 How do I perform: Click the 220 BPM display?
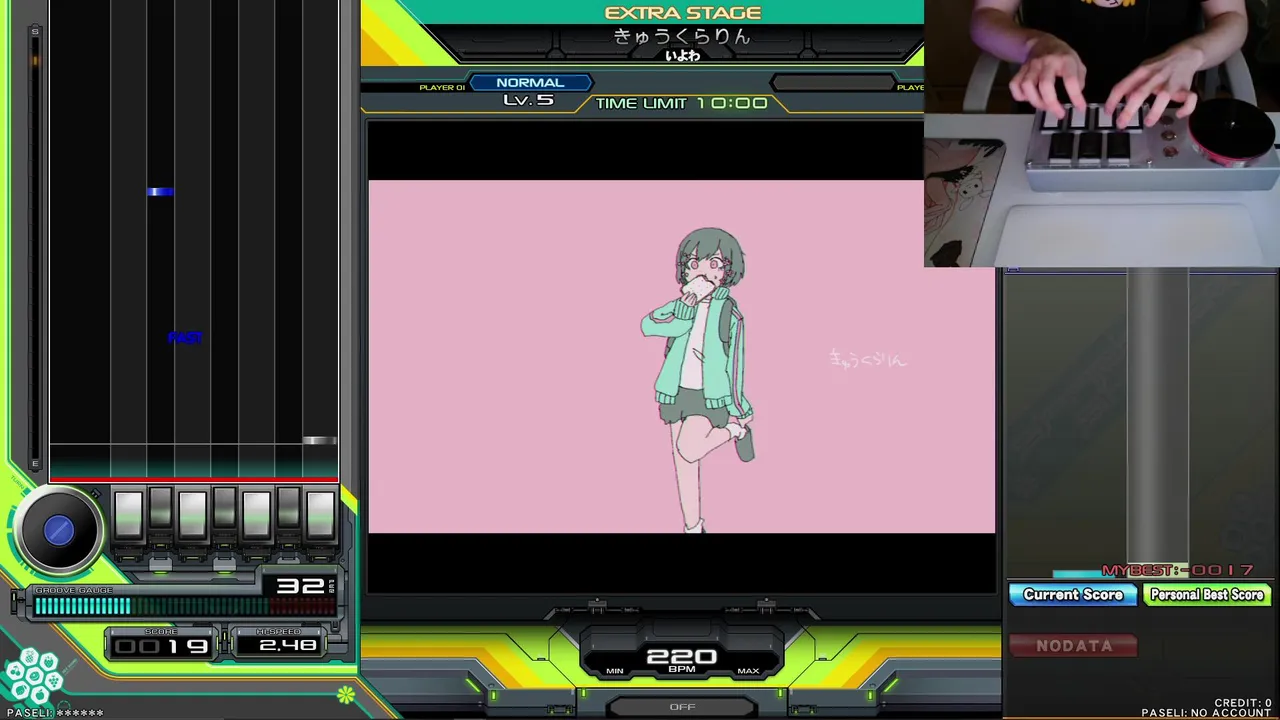(682, 658)
